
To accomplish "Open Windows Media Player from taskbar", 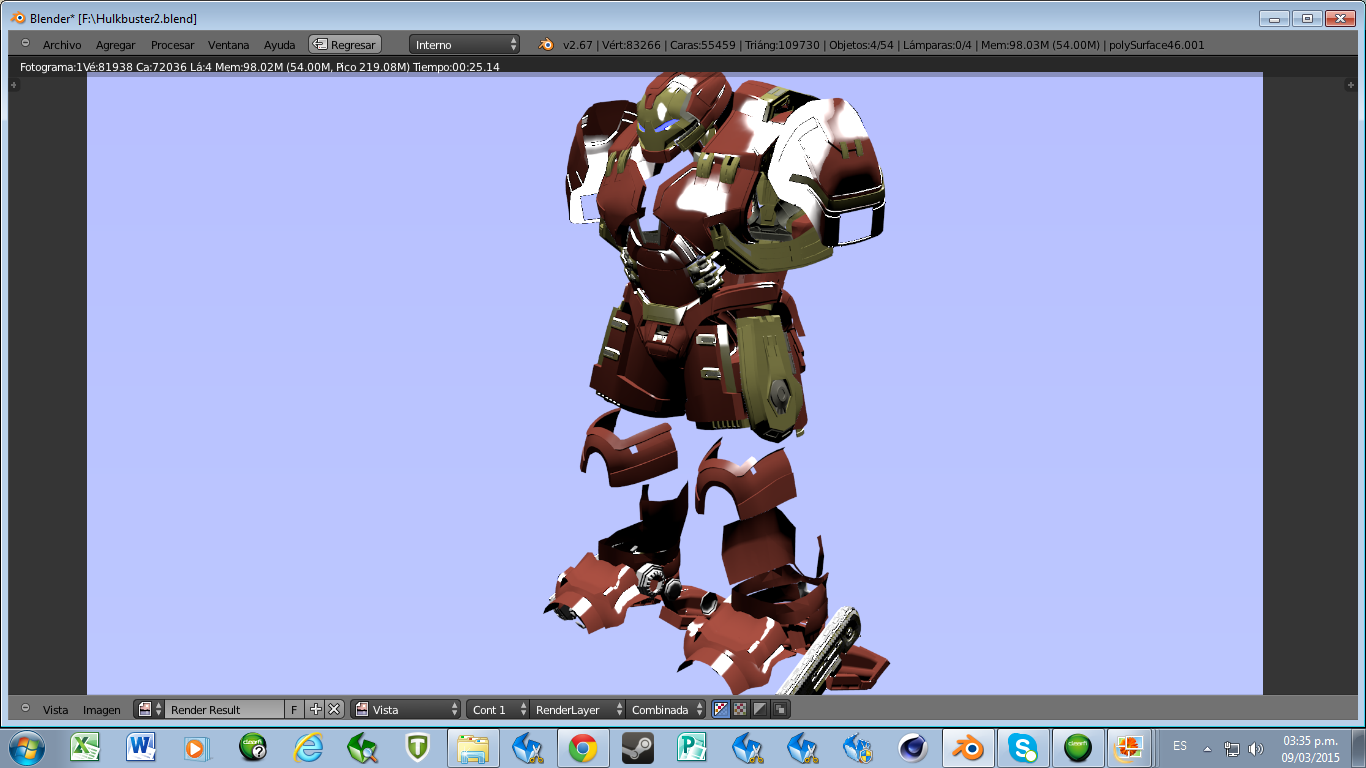I will tap(196, 747).
